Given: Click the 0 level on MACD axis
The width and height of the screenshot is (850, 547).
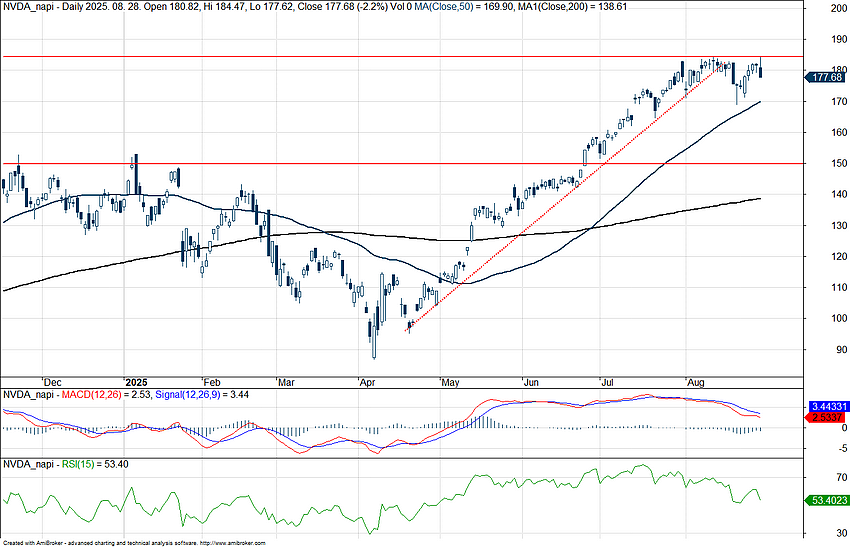Looking at the screenshot, I should point(845,428).
